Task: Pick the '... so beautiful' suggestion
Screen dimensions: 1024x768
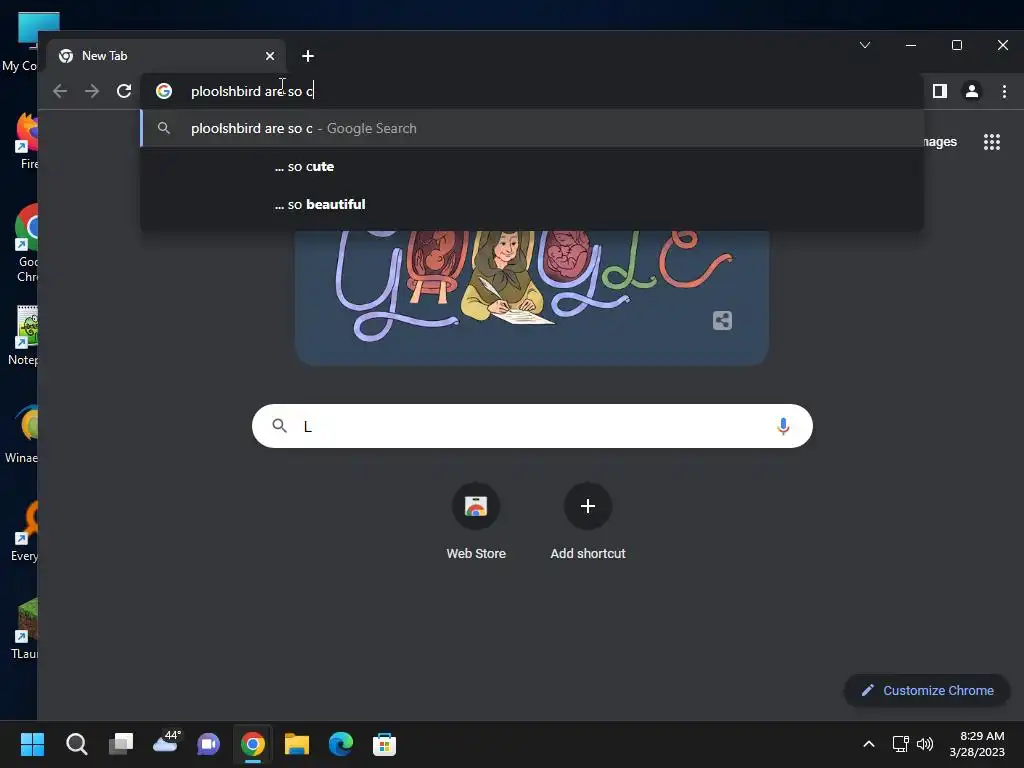Action: click(532, 204)
